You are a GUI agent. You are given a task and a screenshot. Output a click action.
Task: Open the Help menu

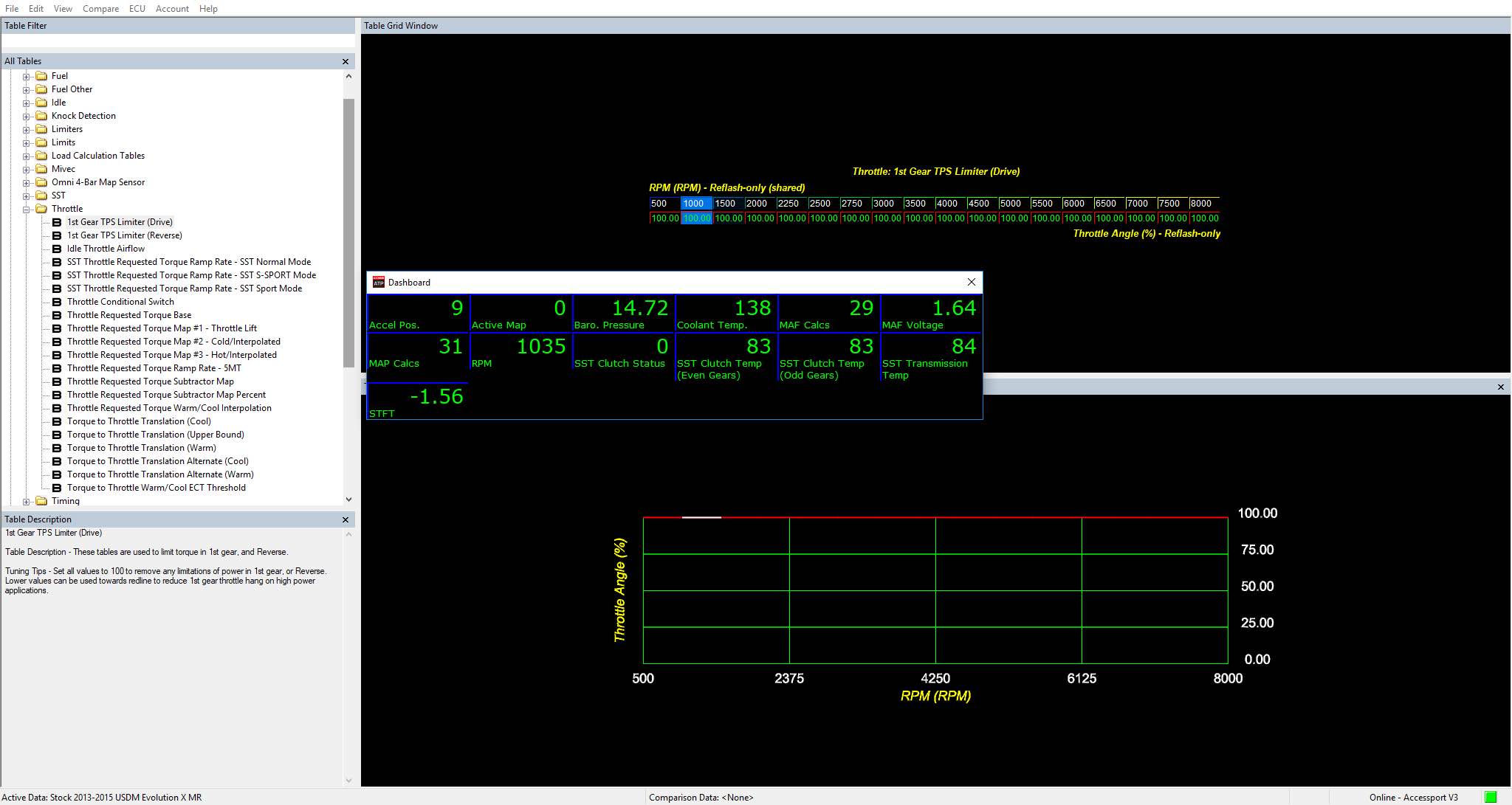pos(208,8)
